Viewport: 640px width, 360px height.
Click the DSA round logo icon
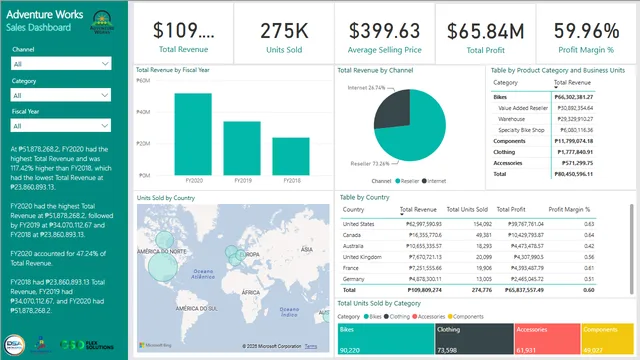click(14, 344)
